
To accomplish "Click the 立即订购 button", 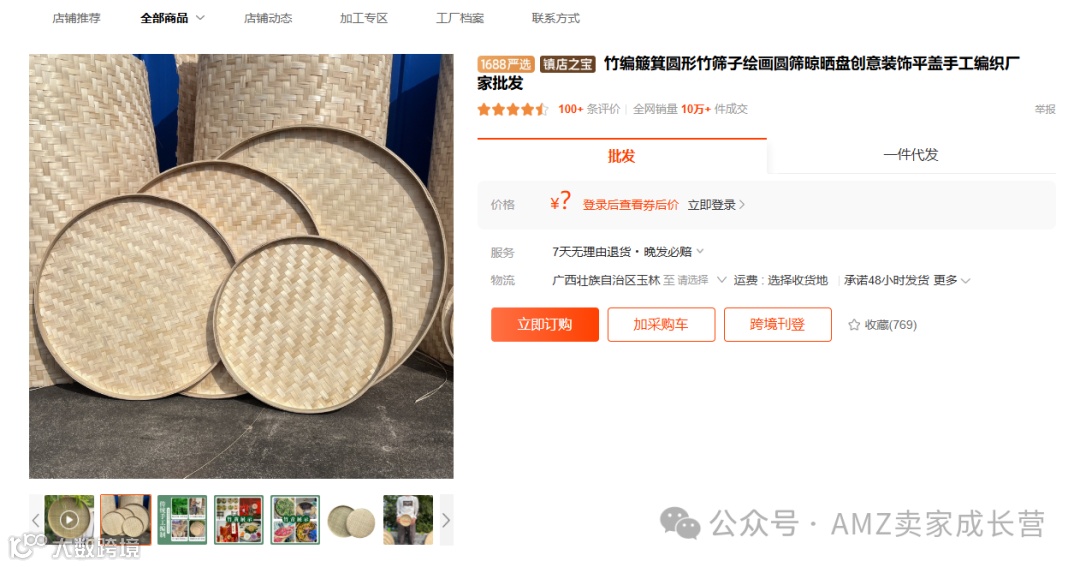I will 544,324.
